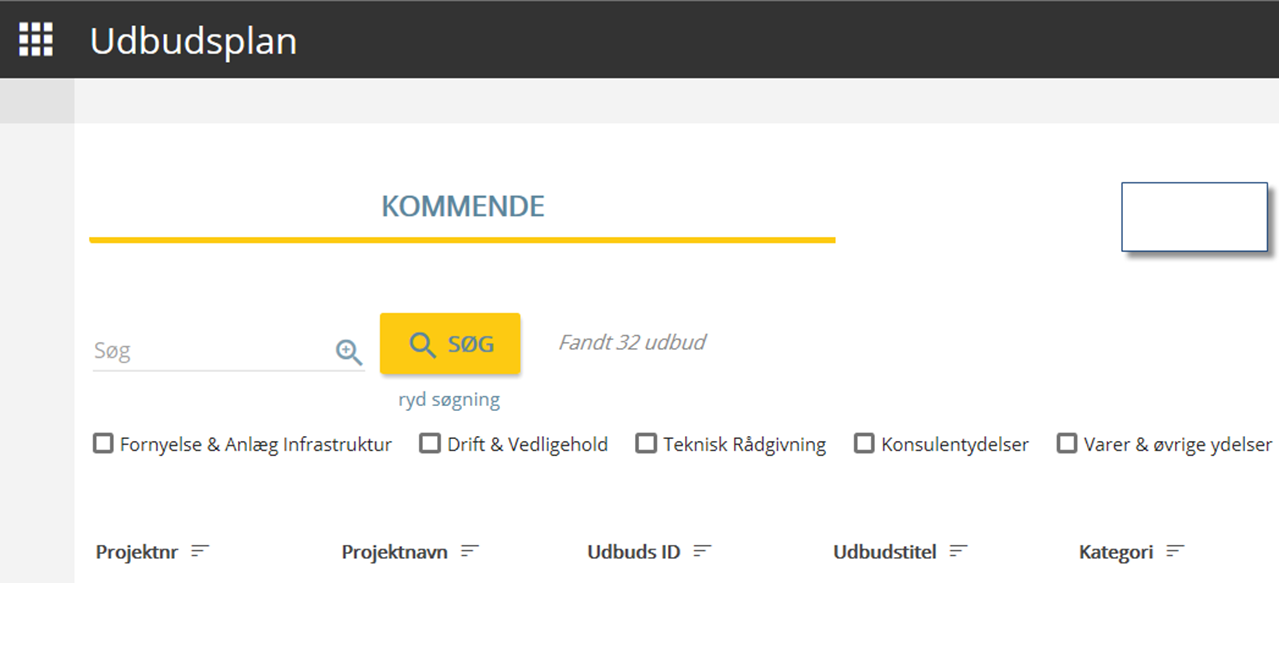Open the Kategori column sort options

1176,549
